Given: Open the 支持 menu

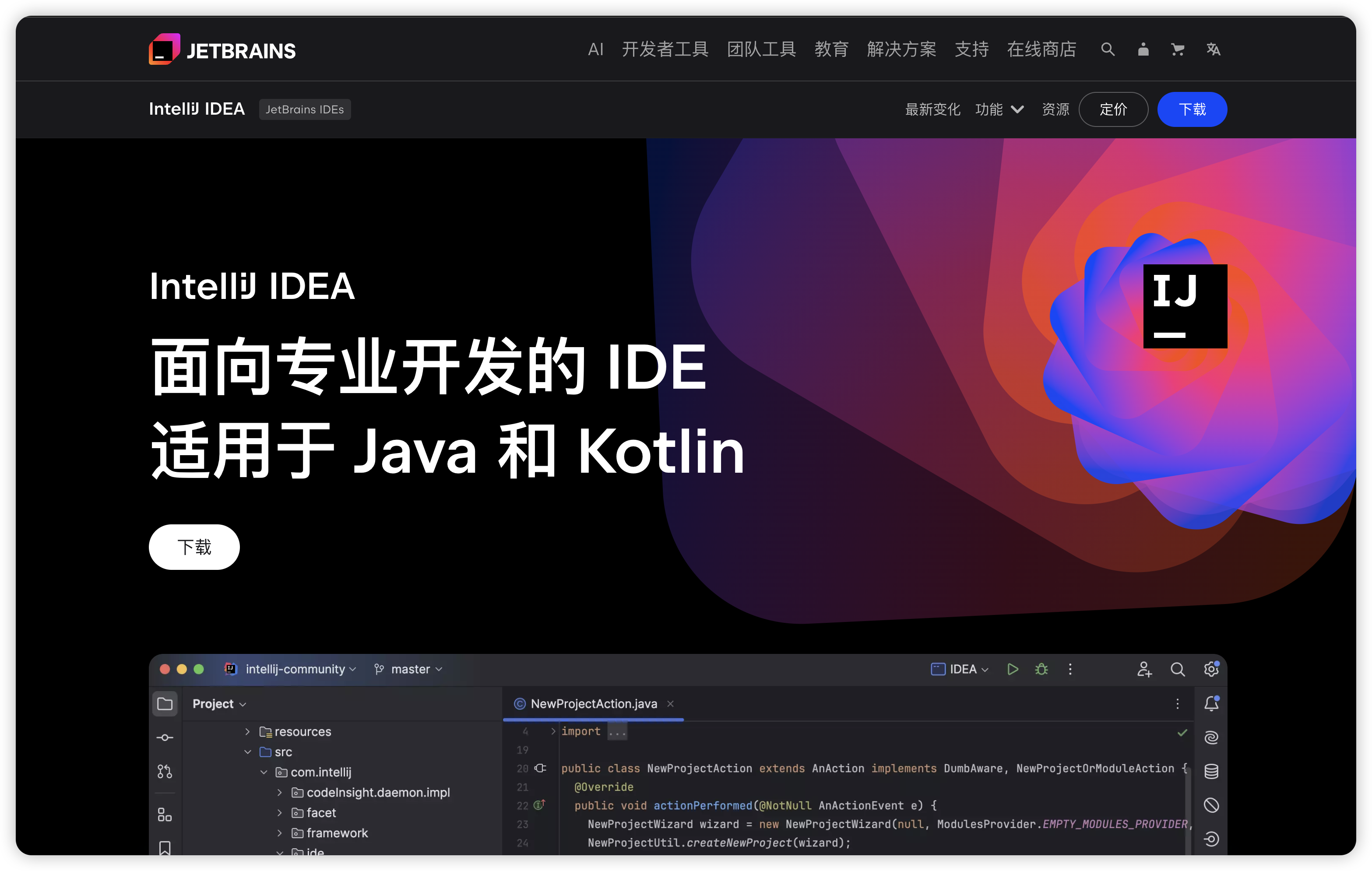Looking at the screenshot, I should (971, 49).
